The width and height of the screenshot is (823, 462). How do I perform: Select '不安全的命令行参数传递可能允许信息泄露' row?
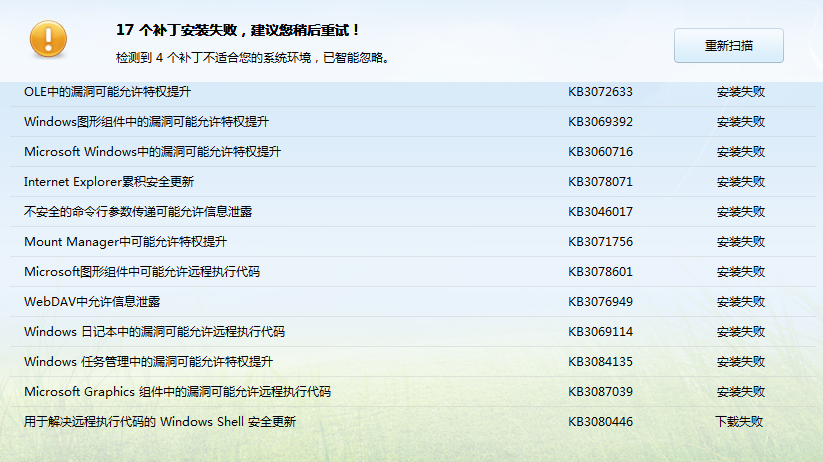pyautogui.click(x=413, y=212)
